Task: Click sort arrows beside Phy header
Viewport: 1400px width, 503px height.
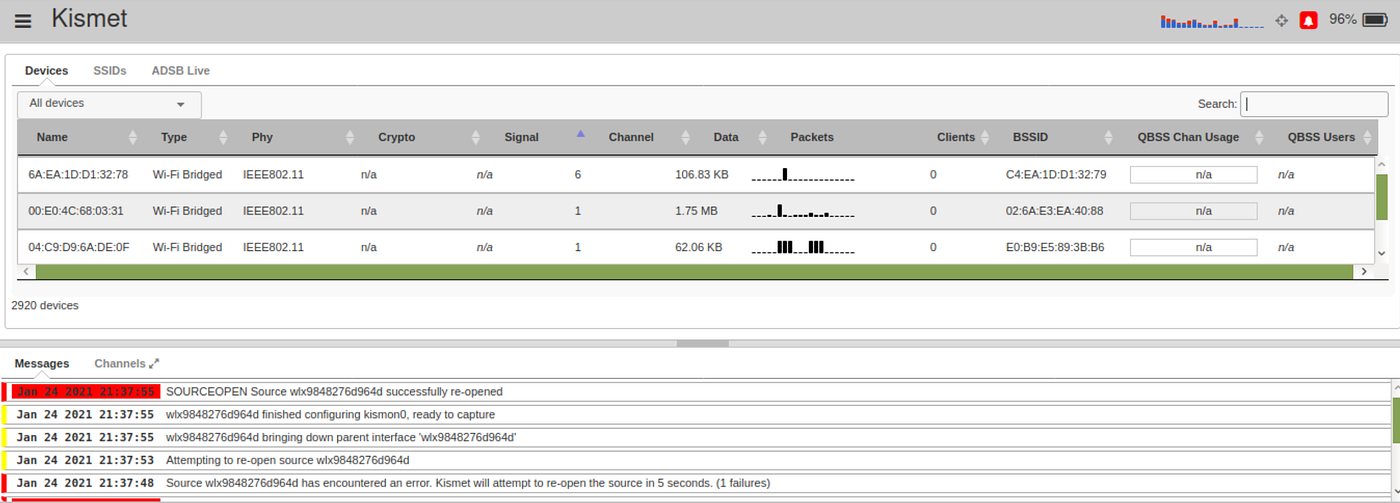Action: (350, 137)
